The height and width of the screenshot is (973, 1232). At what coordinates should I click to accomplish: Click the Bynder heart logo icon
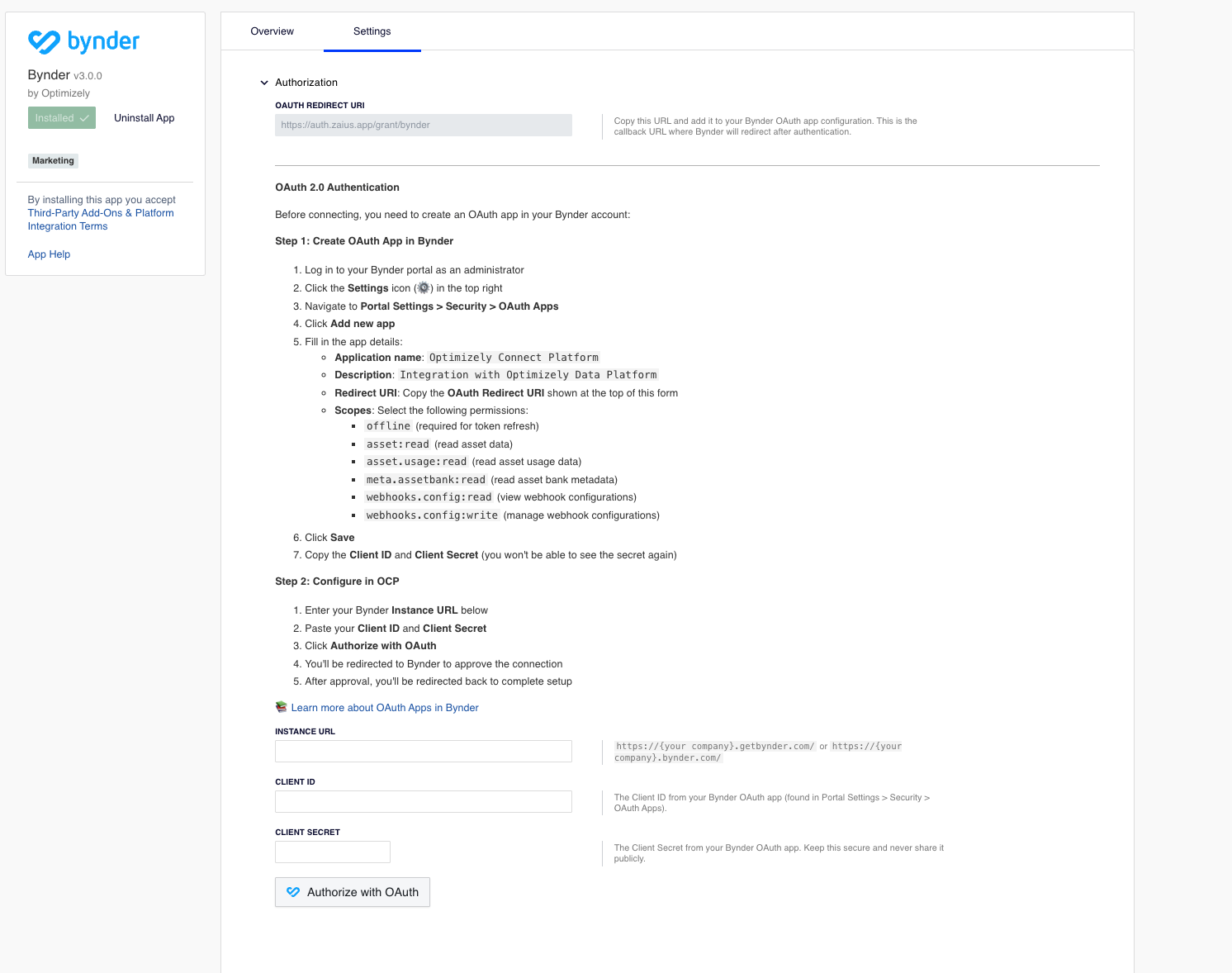pos(44,41)
